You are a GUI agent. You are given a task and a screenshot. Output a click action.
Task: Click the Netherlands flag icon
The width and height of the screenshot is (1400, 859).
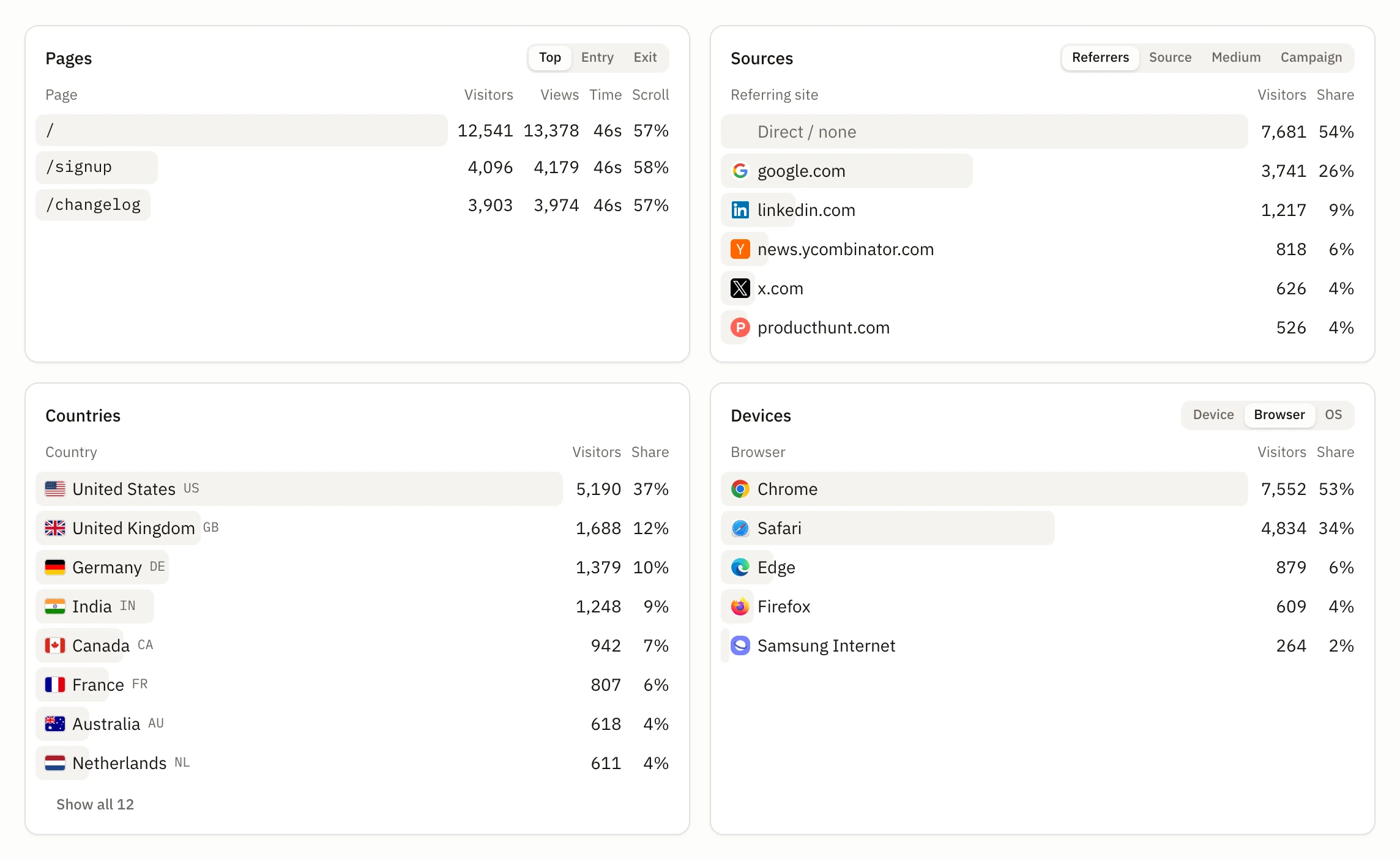pyautogui.click(x=55, y=763)
